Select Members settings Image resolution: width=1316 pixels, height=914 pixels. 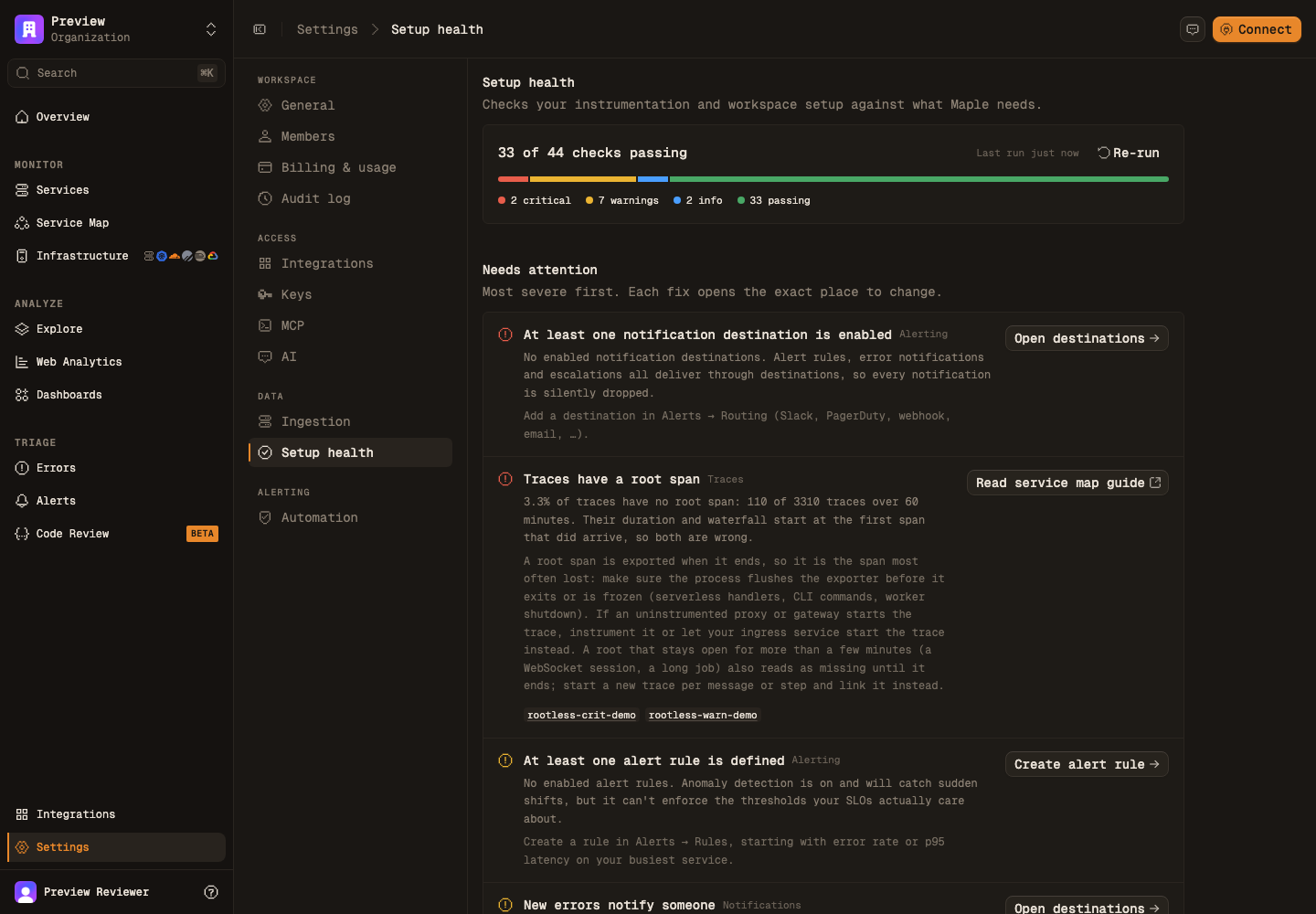tap(350, 136)
